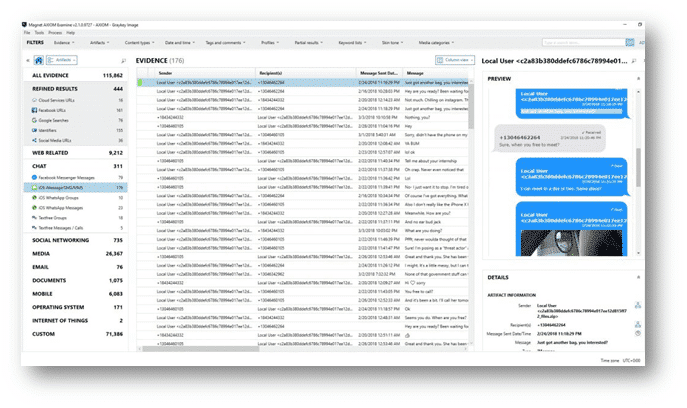Open the search icon above the artifact categories
This screenshot has width=687, height=408.
(124, 60)
